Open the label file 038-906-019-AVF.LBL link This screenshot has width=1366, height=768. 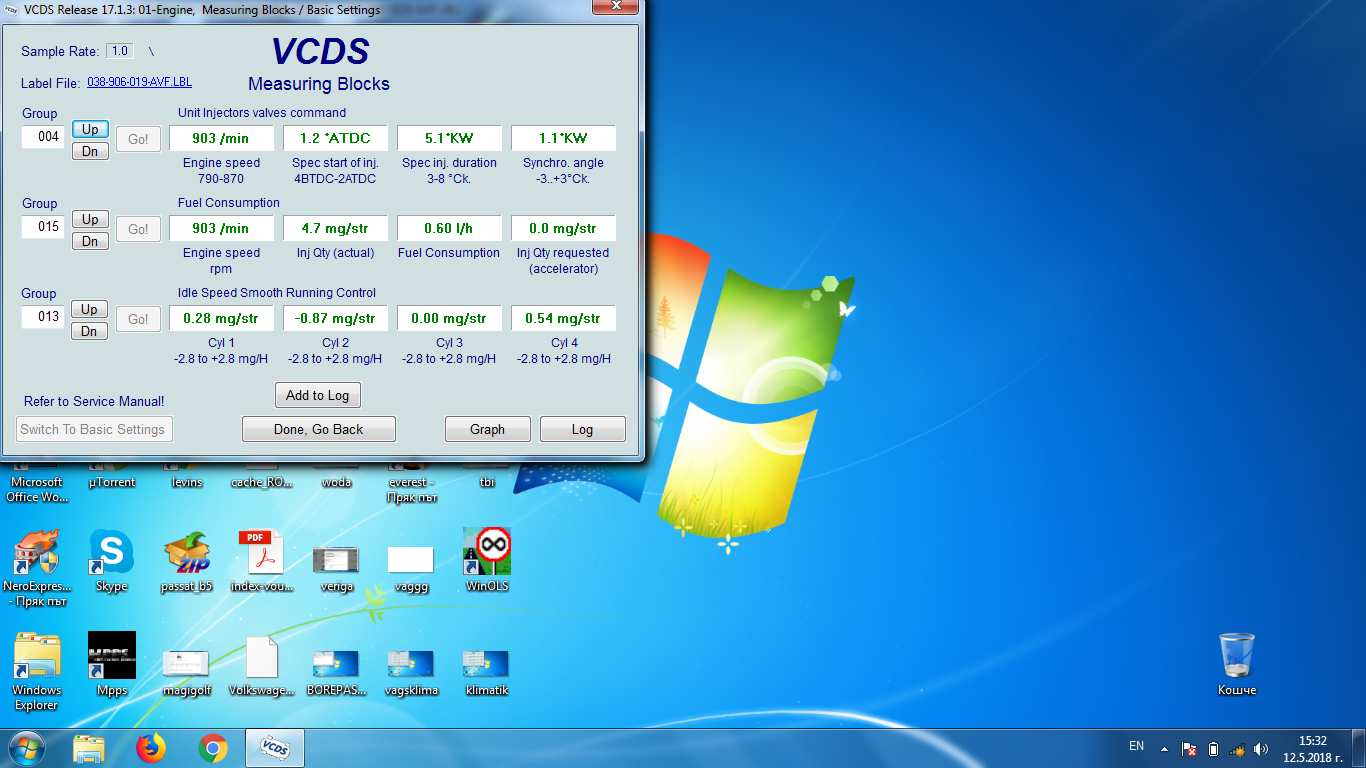click(139, 82)
